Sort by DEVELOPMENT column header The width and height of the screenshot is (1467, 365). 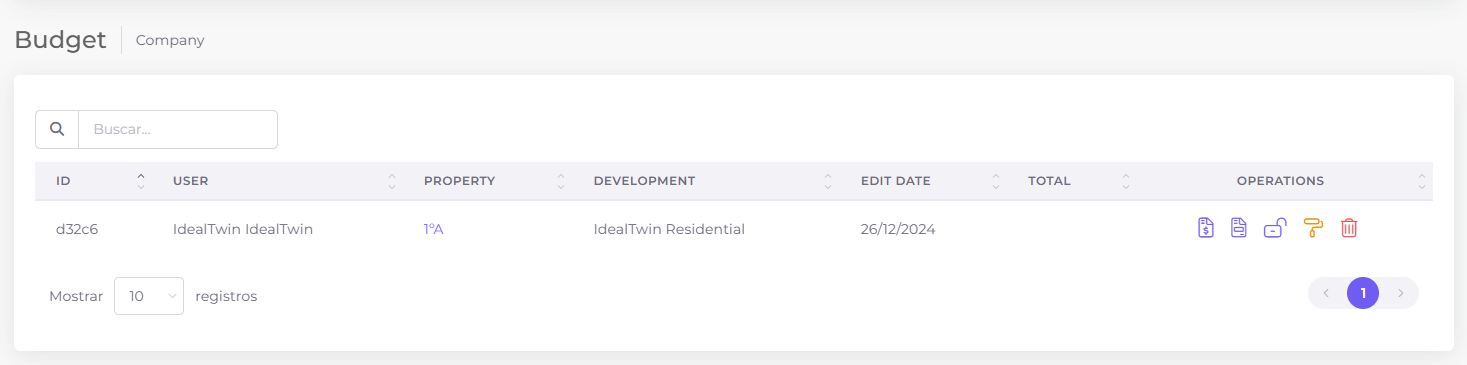click(x=713, y=181)
